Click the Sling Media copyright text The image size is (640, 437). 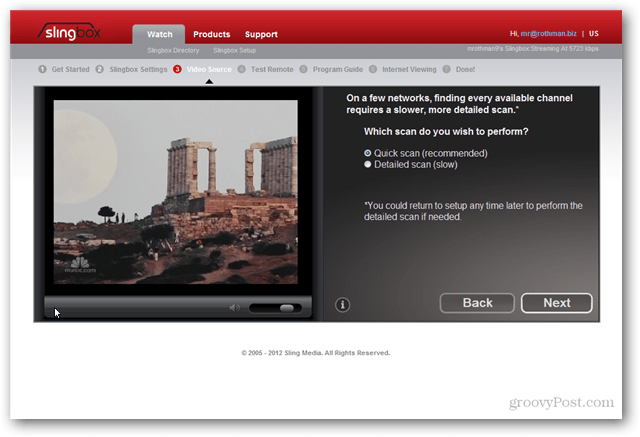tap(316, 353)
